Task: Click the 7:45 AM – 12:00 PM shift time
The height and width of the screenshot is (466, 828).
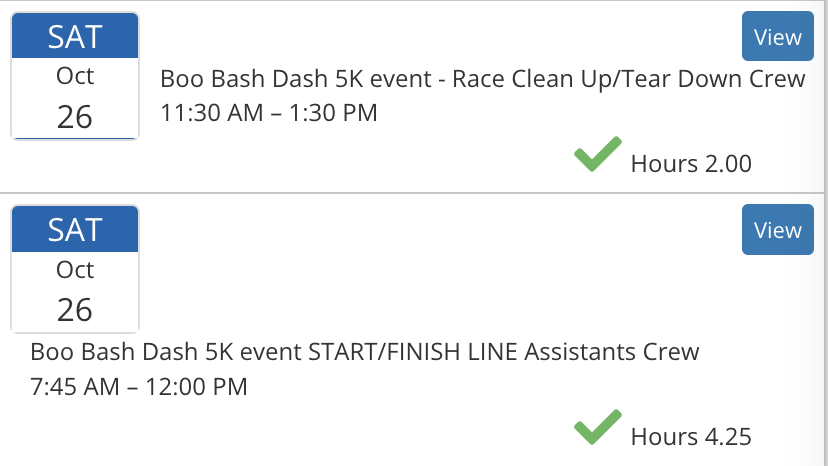Action: [139, 385]
